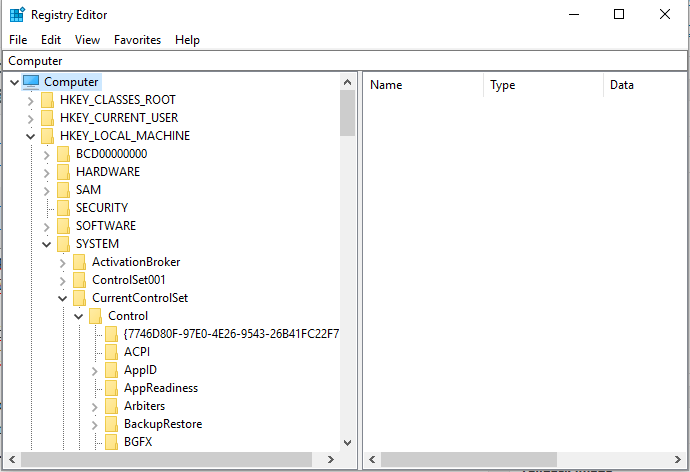Click the BackupRestore folder icon
690x472 pixels.
coord(112,424)
